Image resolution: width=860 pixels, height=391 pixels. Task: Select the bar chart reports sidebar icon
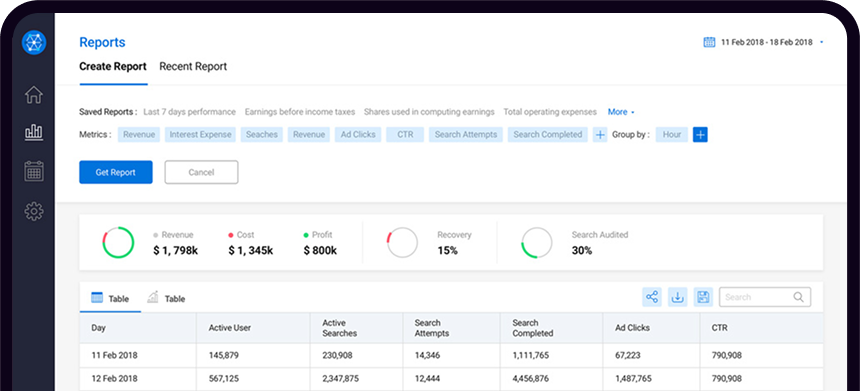click(33, 132)
